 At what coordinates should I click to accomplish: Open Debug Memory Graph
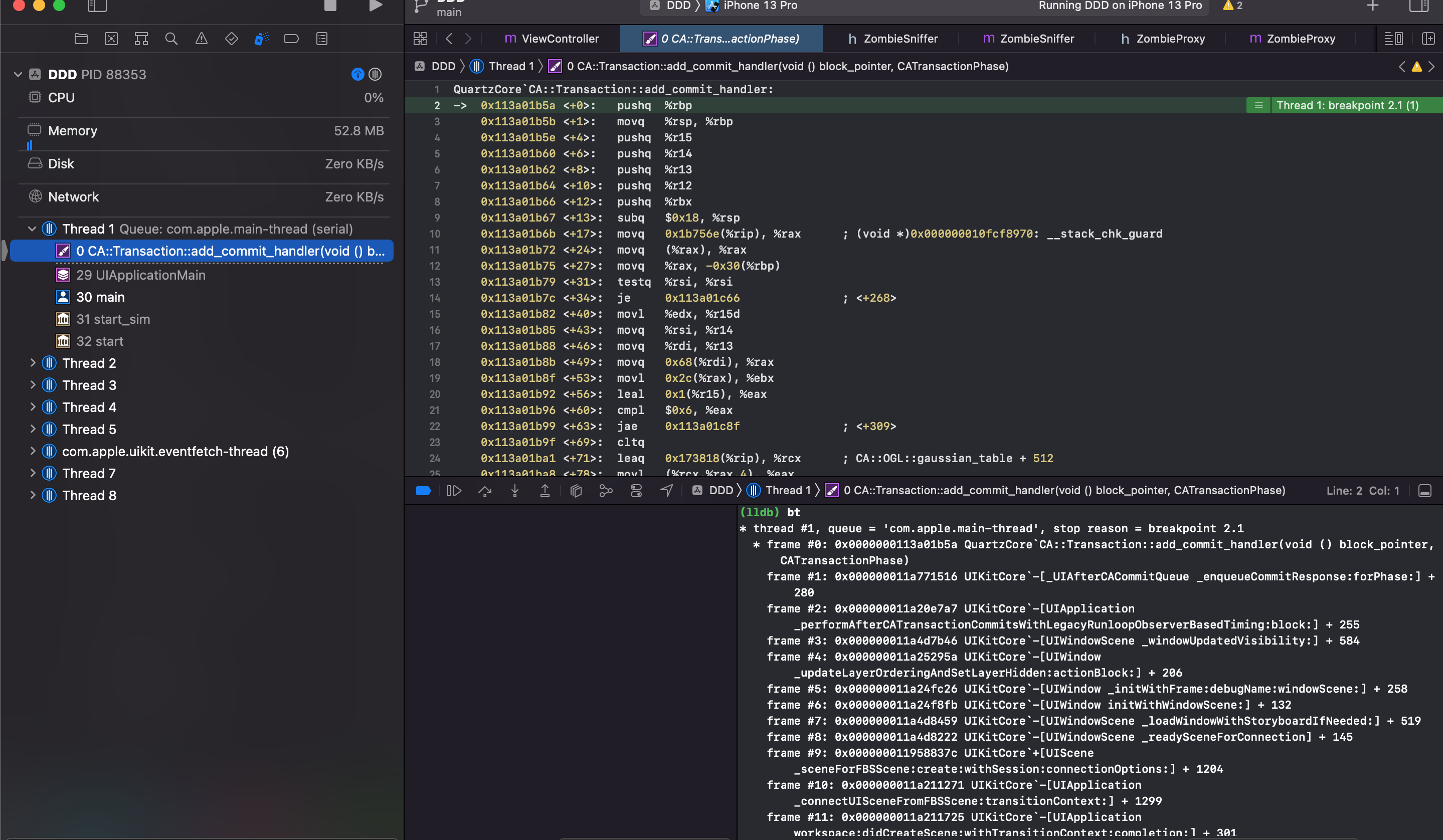tap(606, 491)
